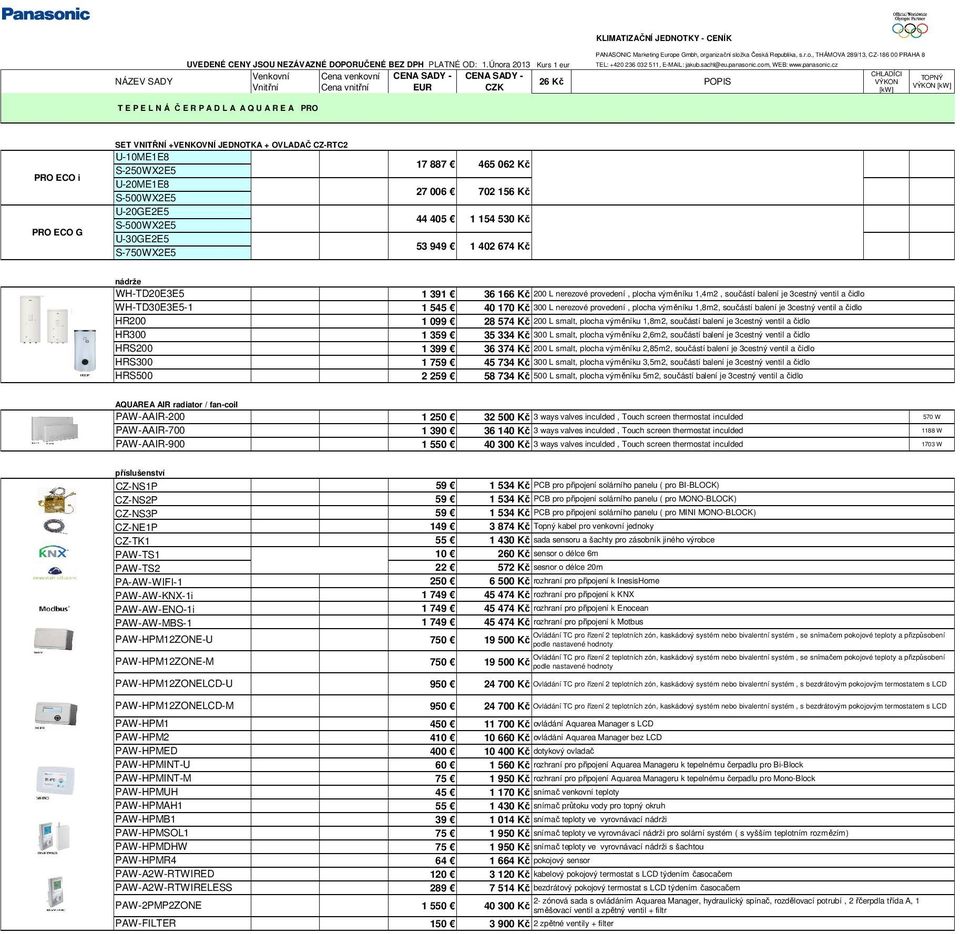
Task: Click the 'snímač venkovní teploty' description
Action: [x=576, y=792]
